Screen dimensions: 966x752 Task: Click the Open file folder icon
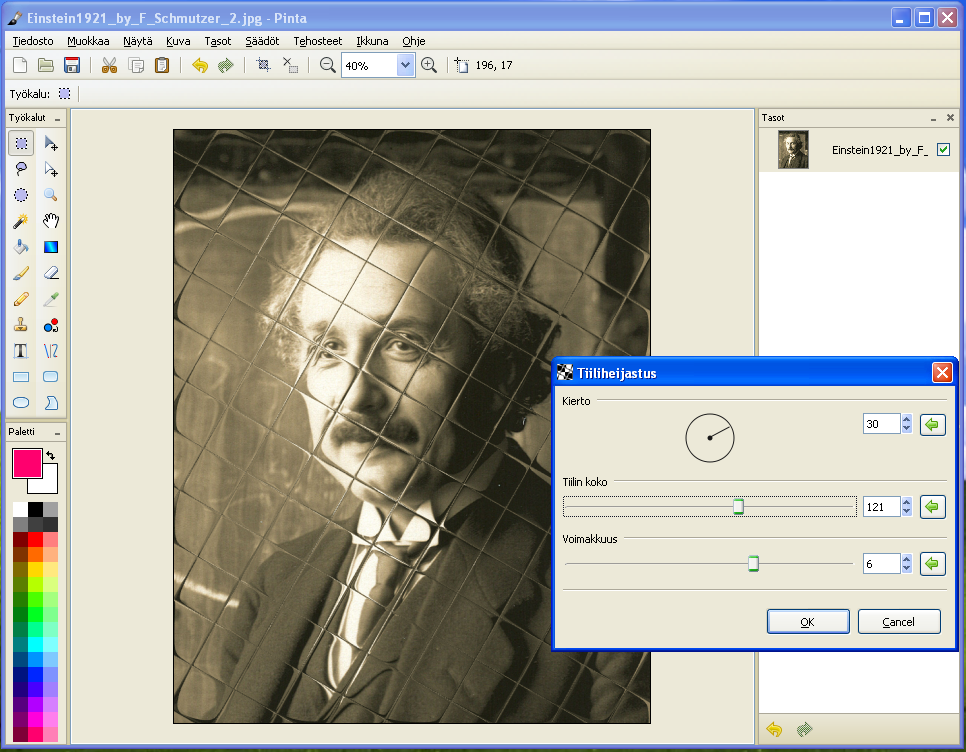tap(46, 65)
